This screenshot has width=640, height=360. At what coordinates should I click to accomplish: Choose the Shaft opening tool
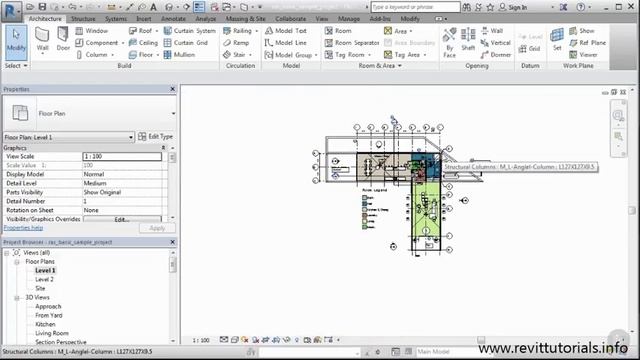[468, 40]
